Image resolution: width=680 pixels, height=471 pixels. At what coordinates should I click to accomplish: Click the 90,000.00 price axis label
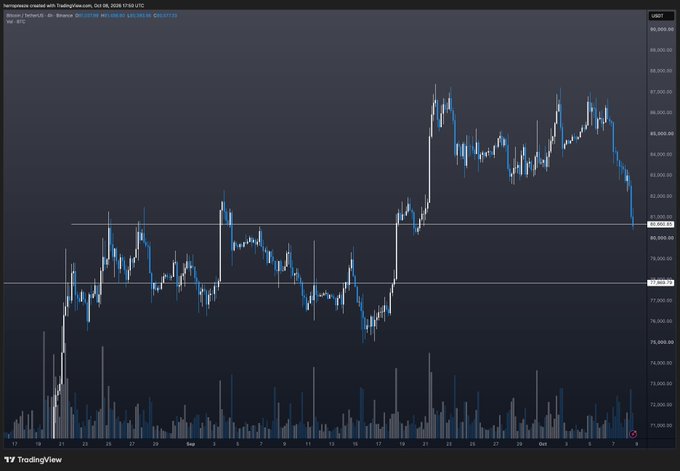[x=661, y=29]
